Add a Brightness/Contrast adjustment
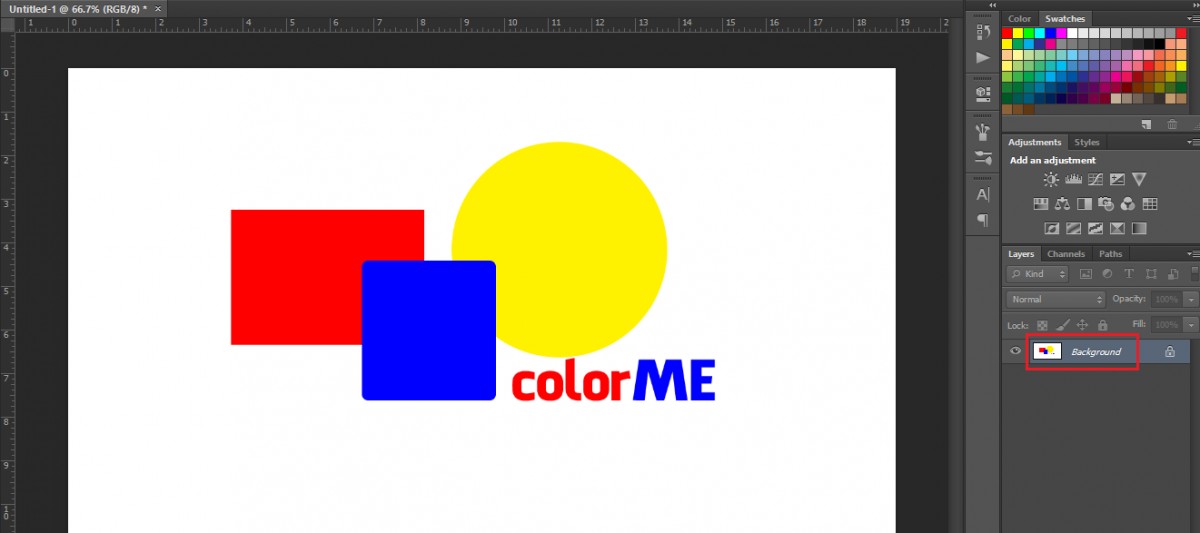This screenshot has height=533, width=1200. [1051, 179]
